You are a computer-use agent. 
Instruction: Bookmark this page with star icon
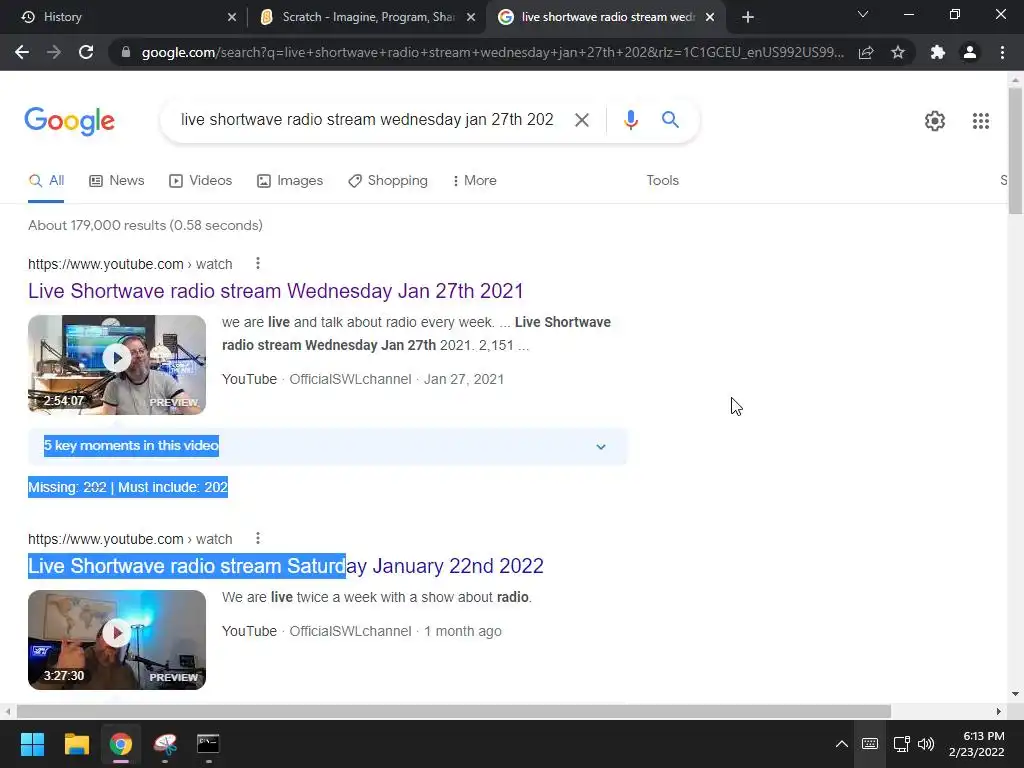pyautogui.click(x=898, y=52)
